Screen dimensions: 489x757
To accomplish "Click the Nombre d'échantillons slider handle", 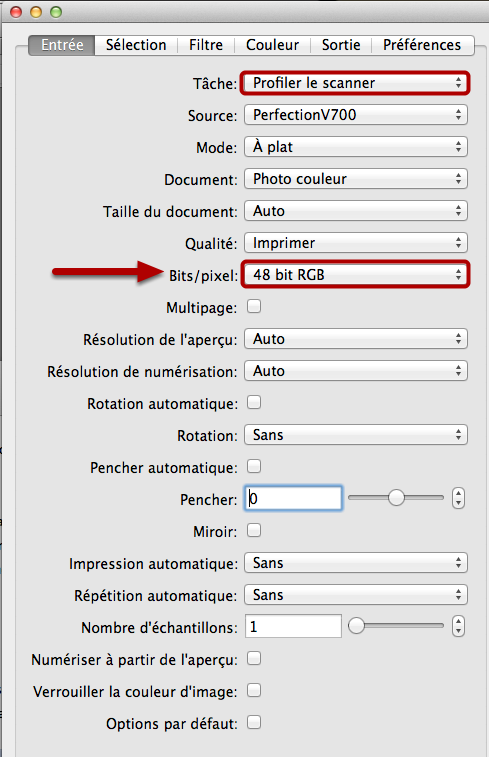I will coord(356,626).
